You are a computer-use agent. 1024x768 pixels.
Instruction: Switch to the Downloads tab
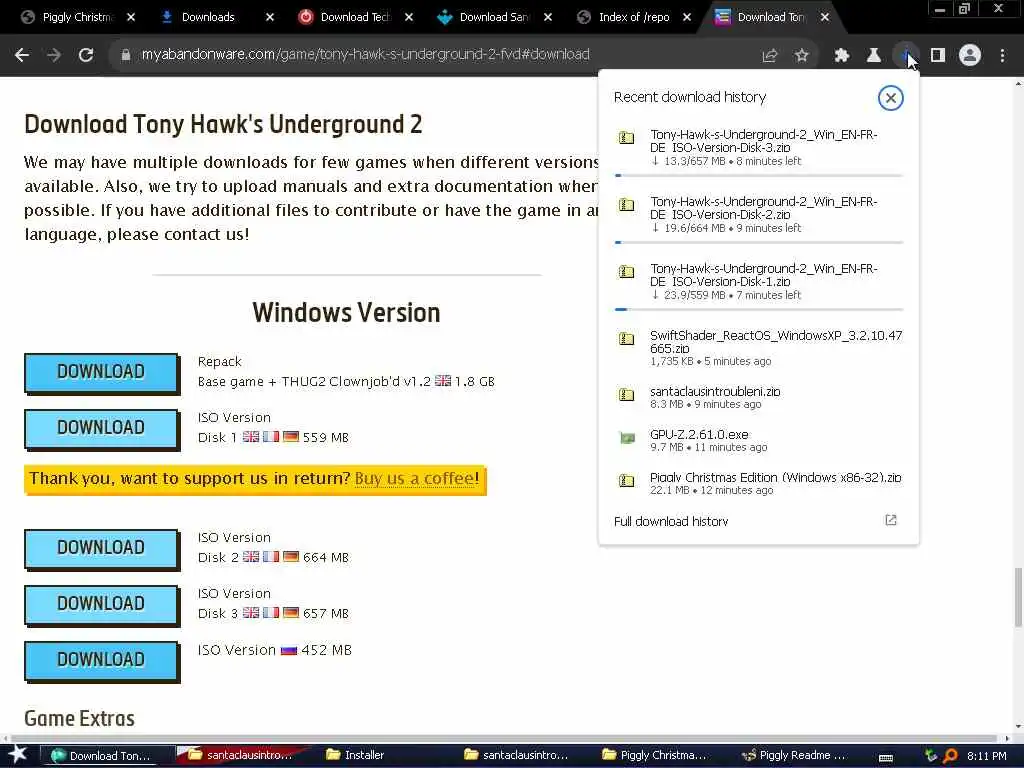point(208,18)
